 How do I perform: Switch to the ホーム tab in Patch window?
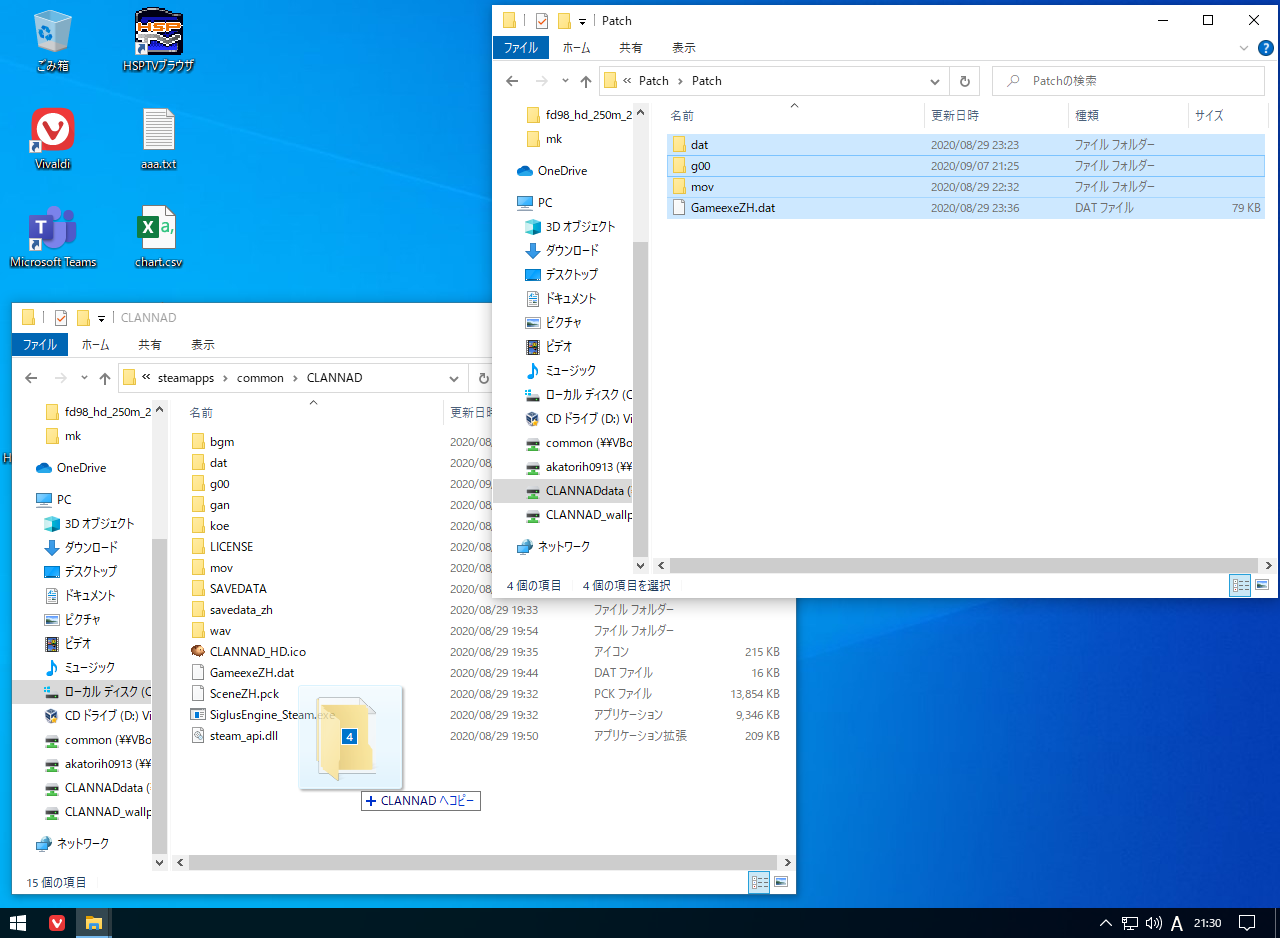[577, 48]
